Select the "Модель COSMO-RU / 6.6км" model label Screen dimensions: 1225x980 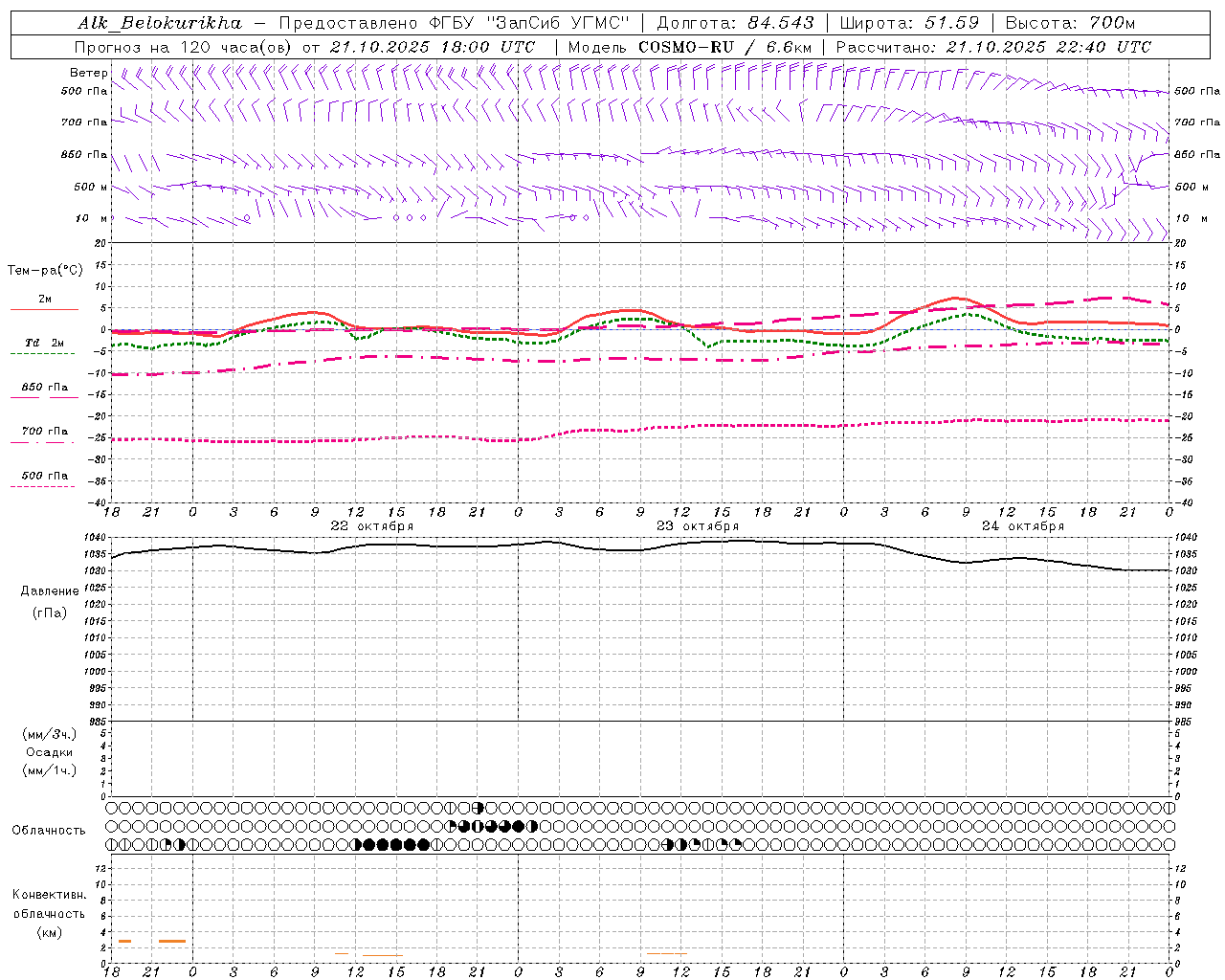coord(690,47)
